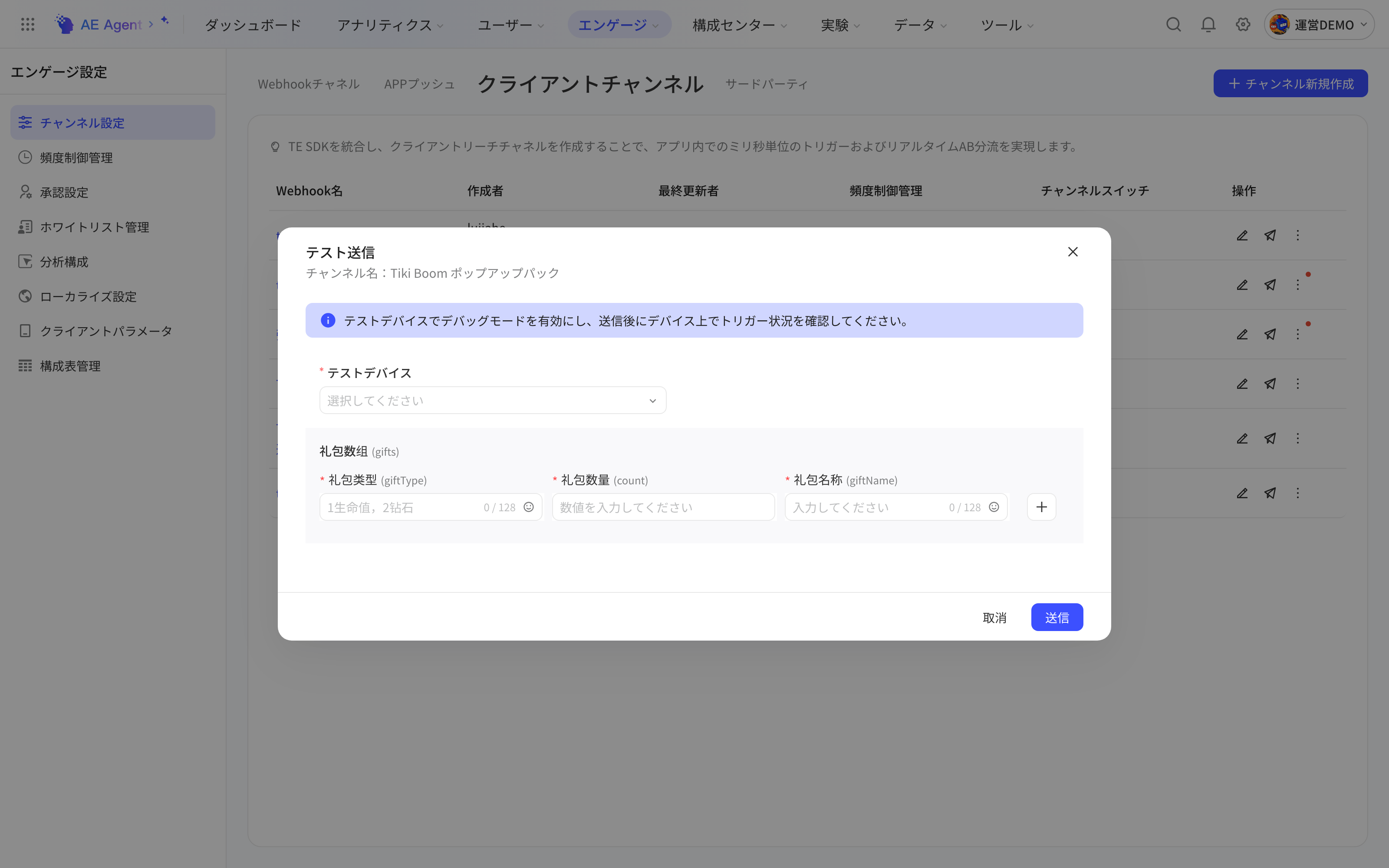This screenshot has height=868, width=1389.
Task: Open the ツール menu
Action: coord(1007,25)
